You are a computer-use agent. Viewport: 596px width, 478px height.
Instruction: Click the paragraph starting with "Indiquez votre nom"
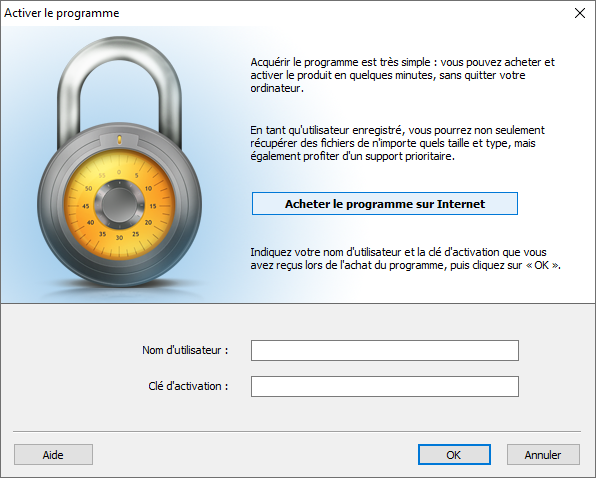(x=406, y=259)
